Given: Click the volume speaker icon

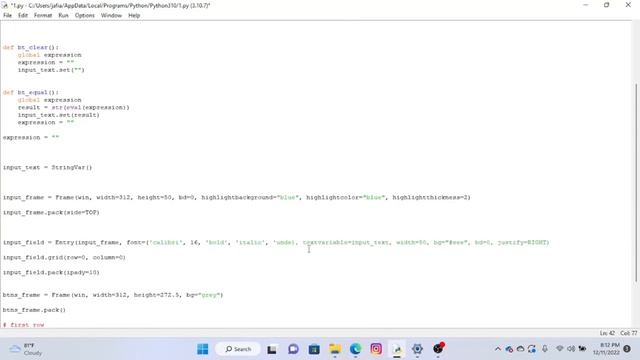Looking at the screenshot, I should (571, 349).
